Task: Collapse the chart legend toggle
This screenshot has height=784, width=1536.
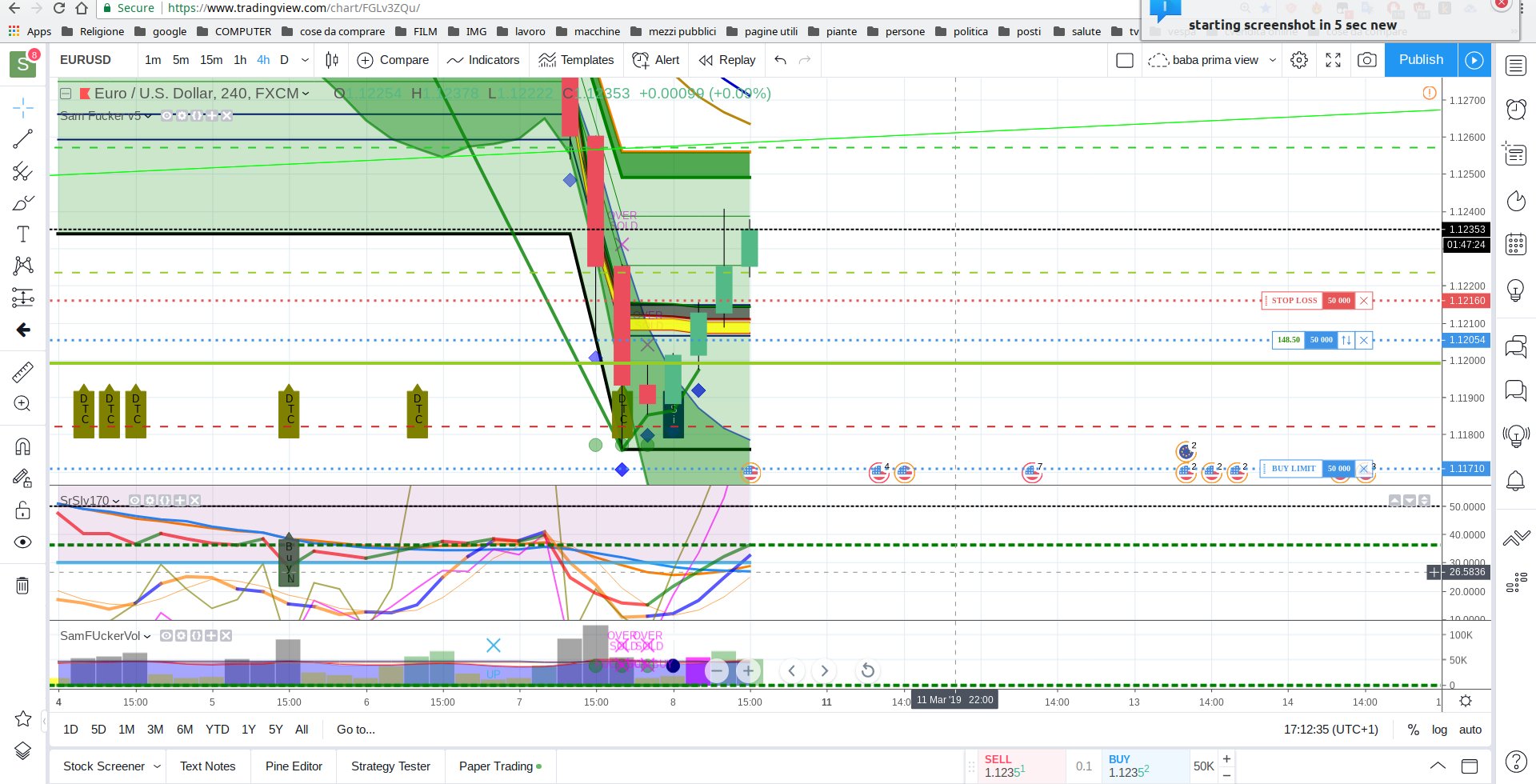Action: pos(66,94)
